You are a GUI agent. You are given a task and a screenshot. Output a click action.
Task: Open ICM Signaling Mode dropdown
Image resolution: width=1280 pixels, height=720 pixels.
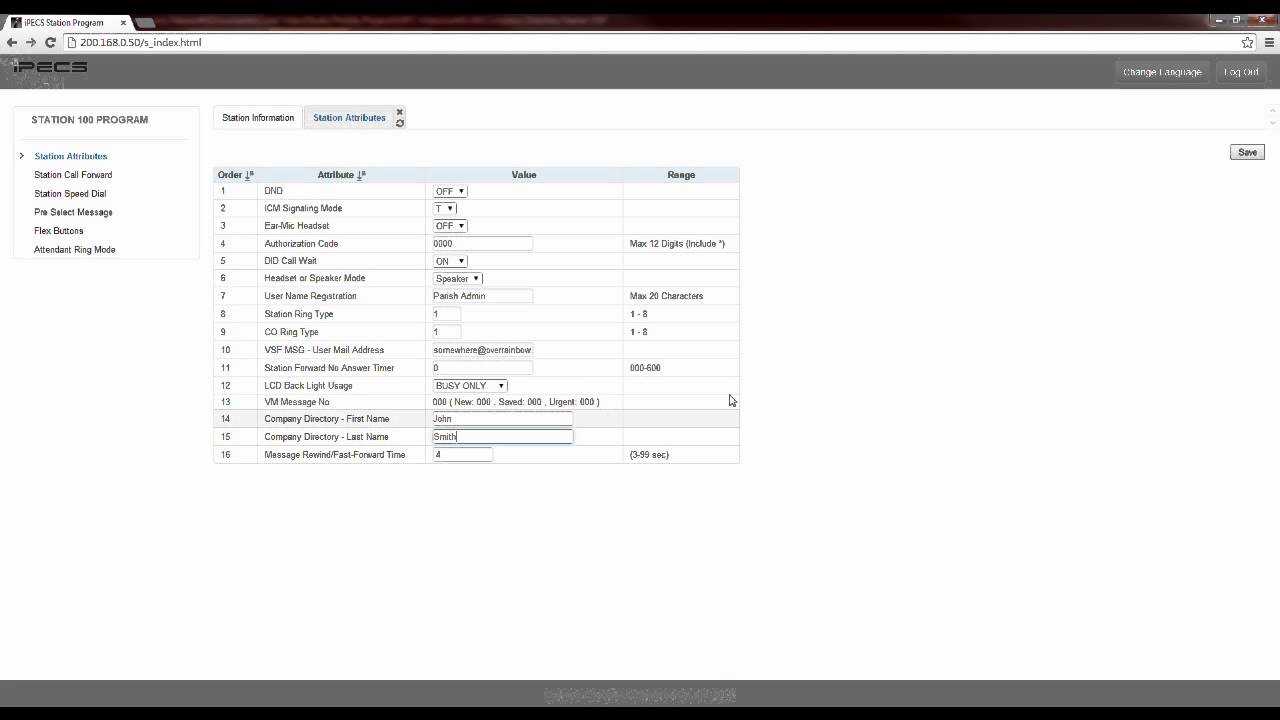[445, 208]
